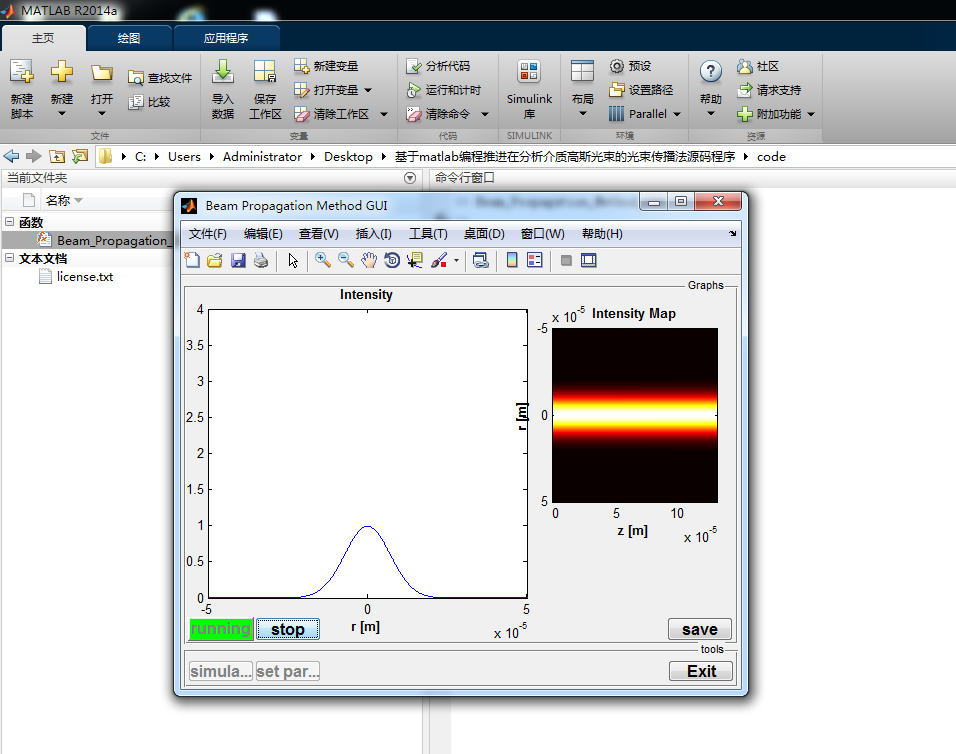Image resolution: width=956 pixels, height=754 pixels.
Task: Toggle the Pan hand tool
Action: coord(369,260)
